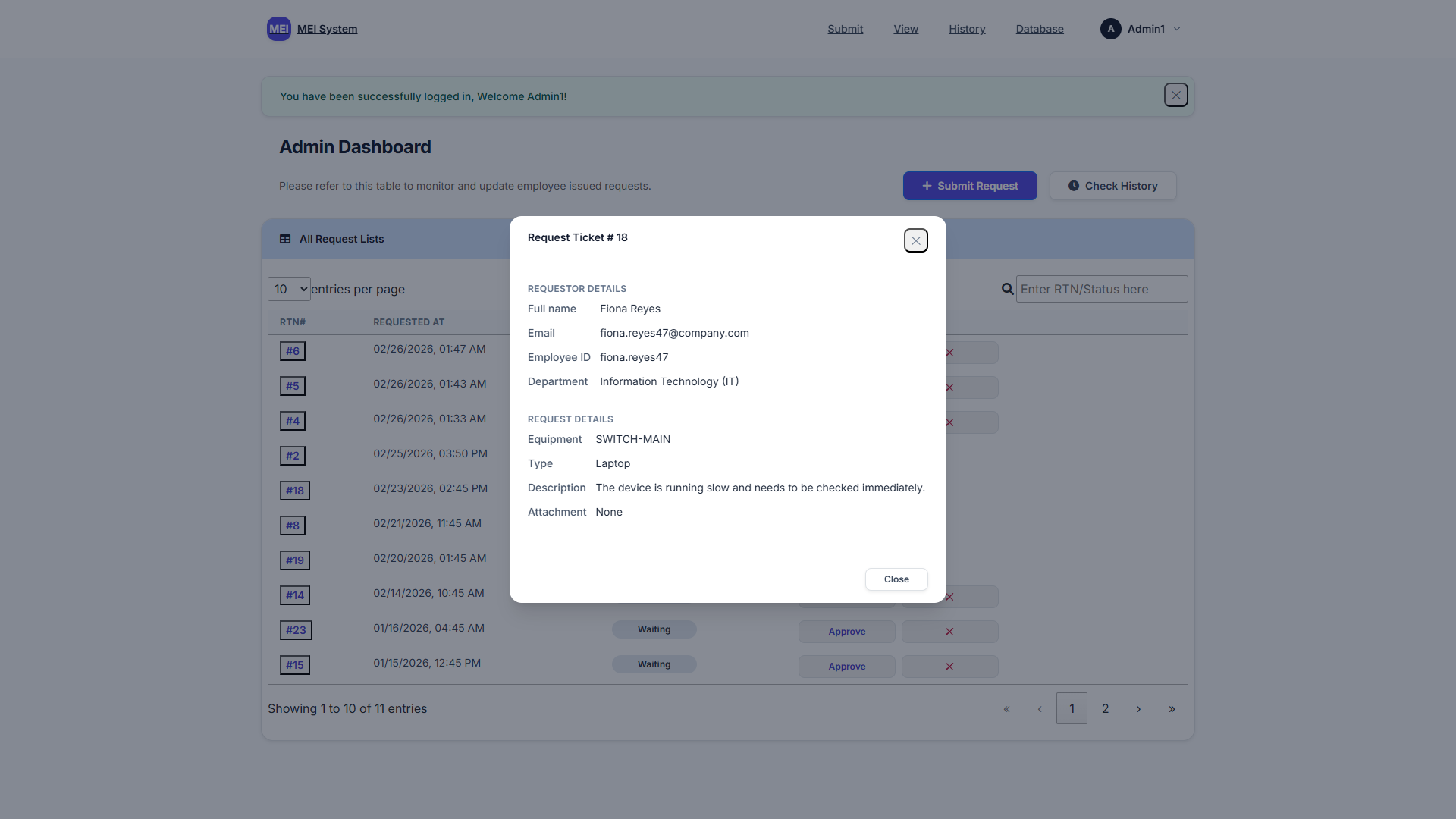Focus the RTN/Status search field
Image resolution: width=1456 pixels, height=819 pixels.
1101,289
